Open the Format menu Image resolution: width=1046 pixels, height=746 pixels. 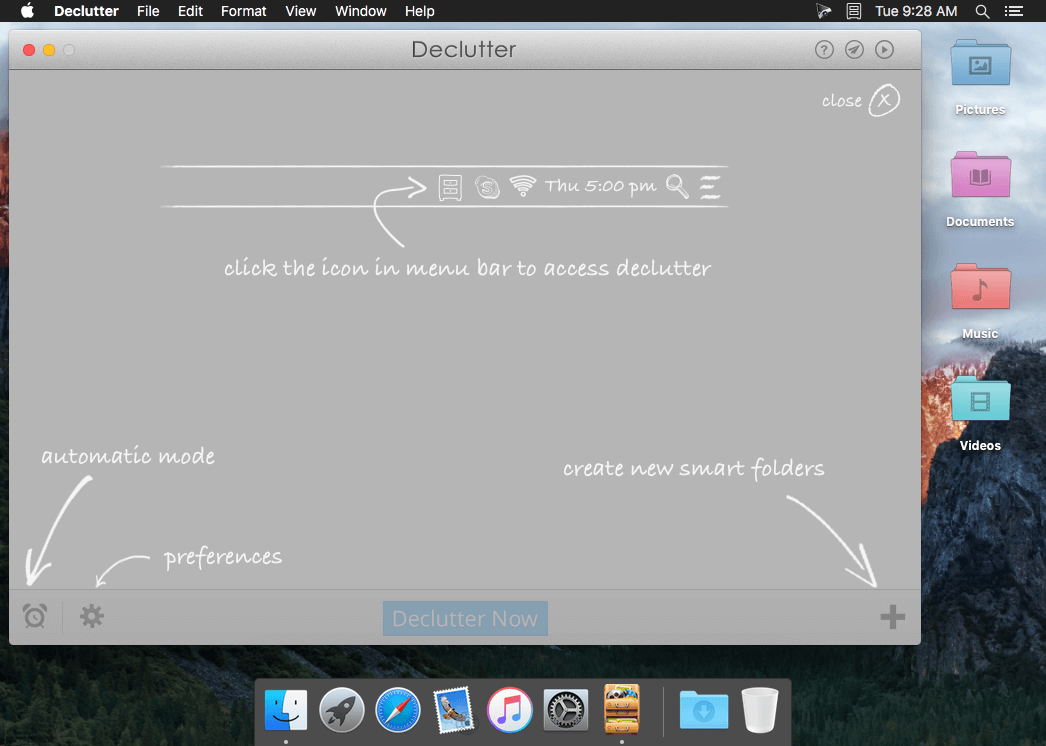click(x=243, y=11)
